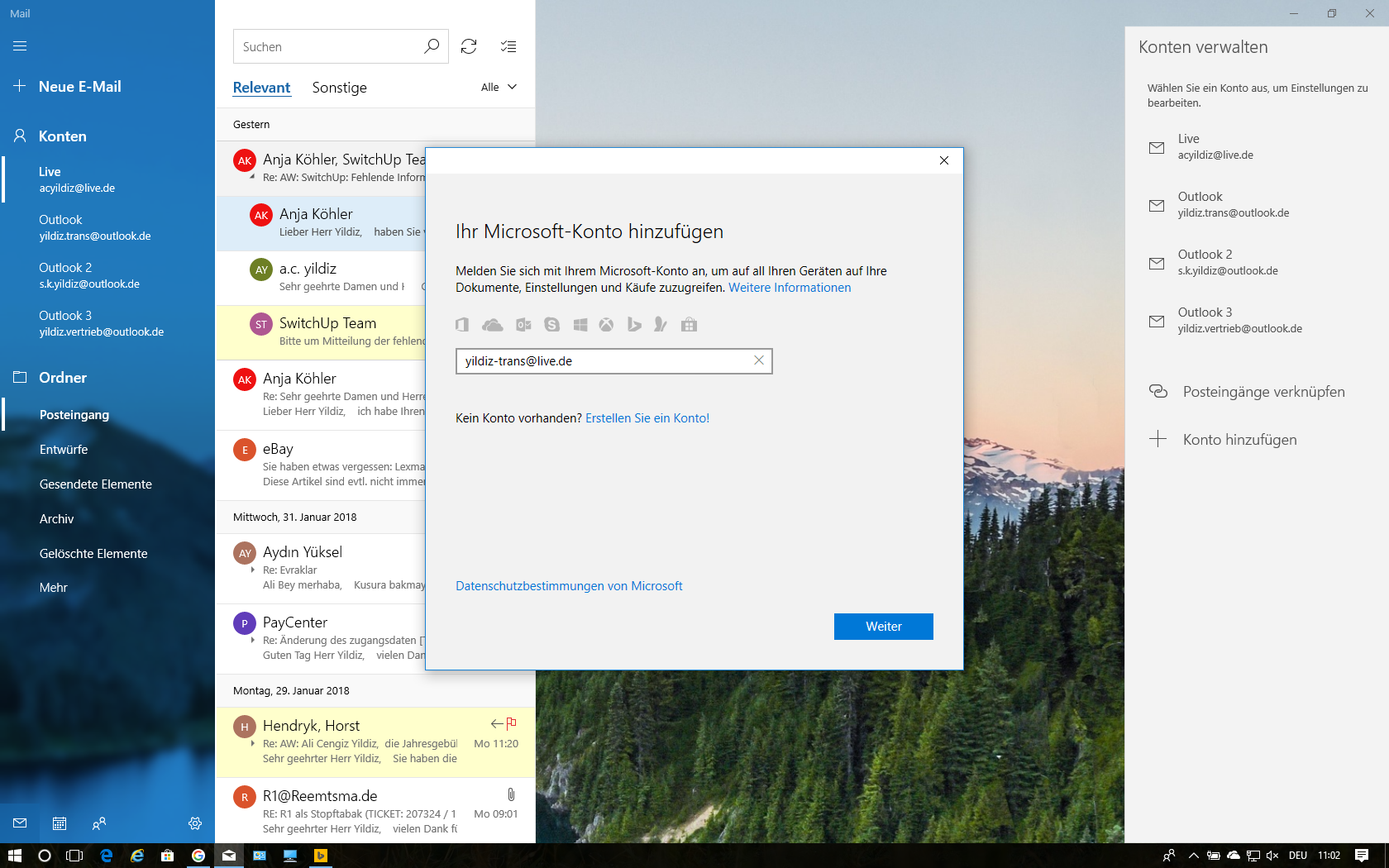Expand the PayCenter conversation arrow
Image resolution: width=1389 pixels, height=868 pixels.
[253, 640]
